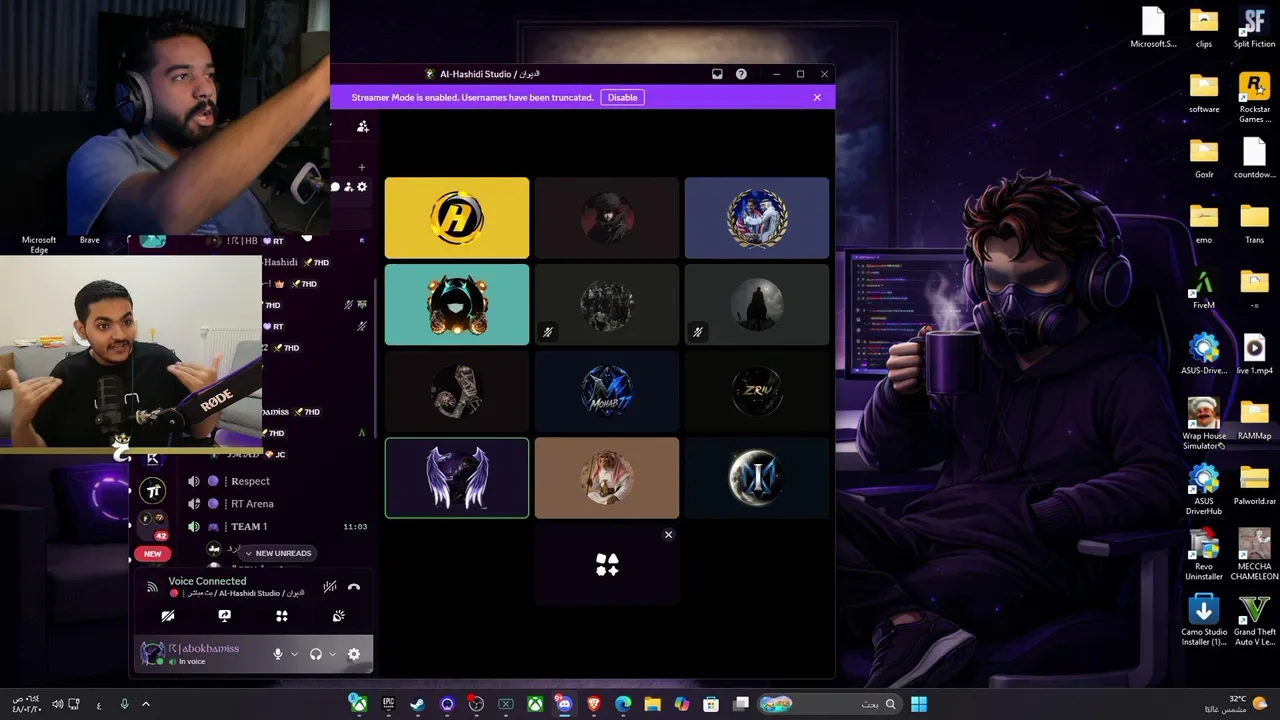Open Split Fiction desktop shortcut
Viewport: 1280px width, 720px height.
coord(1254,28)
